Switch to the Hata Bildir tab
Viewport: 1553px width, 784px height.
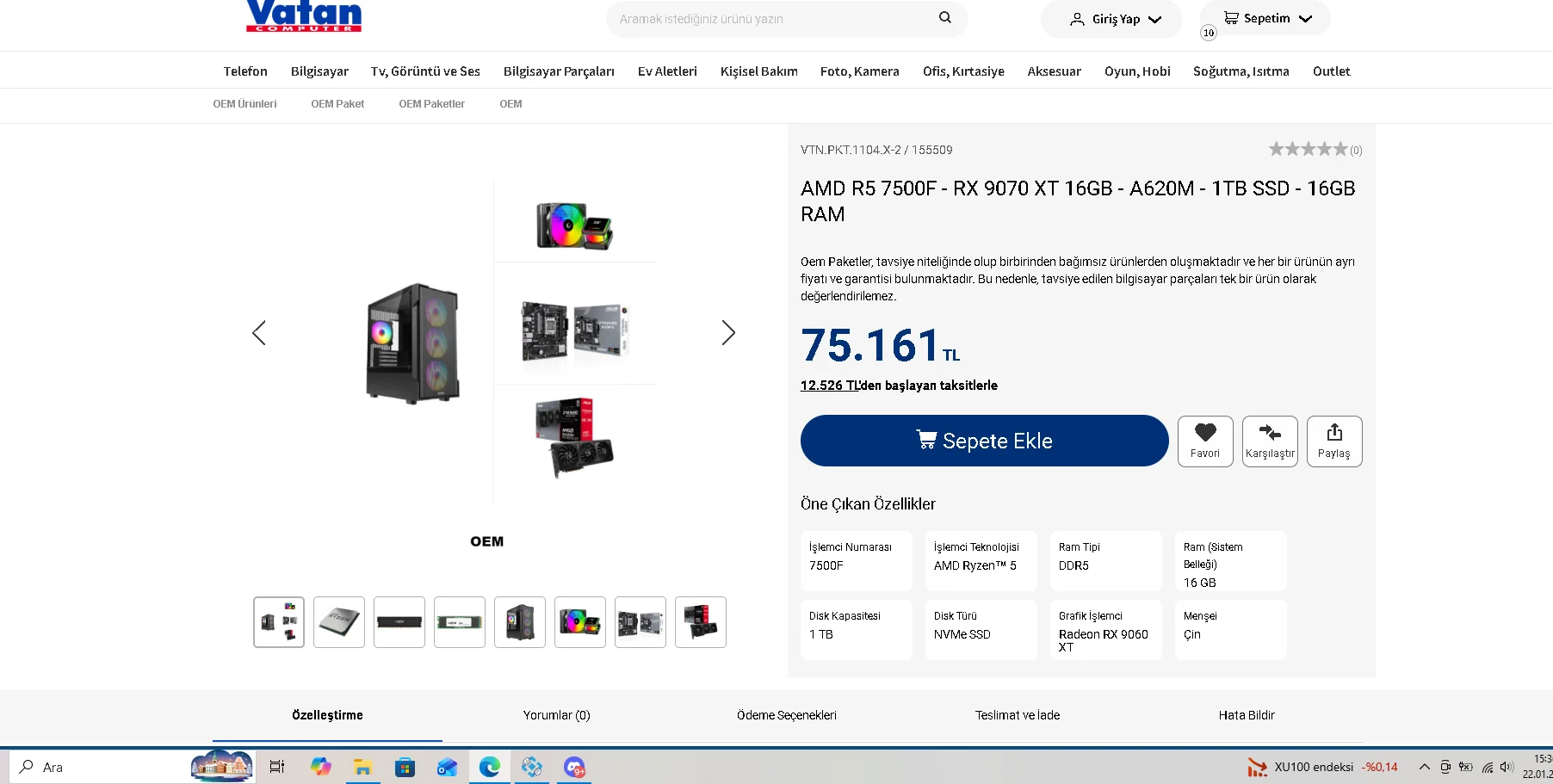[x=1247, y=715]
